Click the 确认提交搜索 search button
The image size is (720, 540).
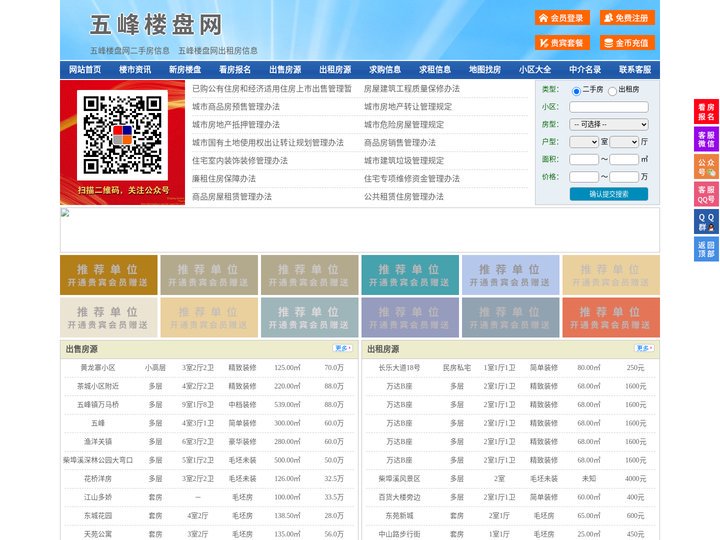tap(609, 194)
